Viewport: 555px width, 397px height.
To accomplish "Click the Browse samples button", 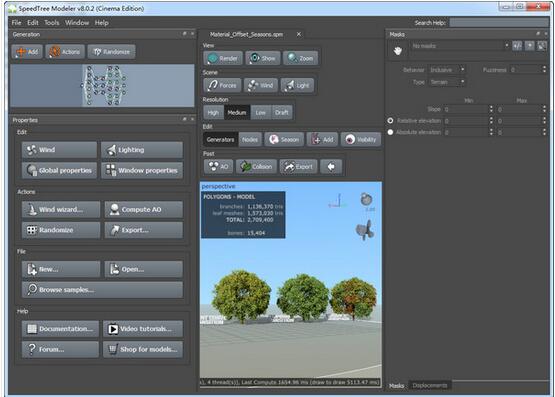I will [102, 289].
